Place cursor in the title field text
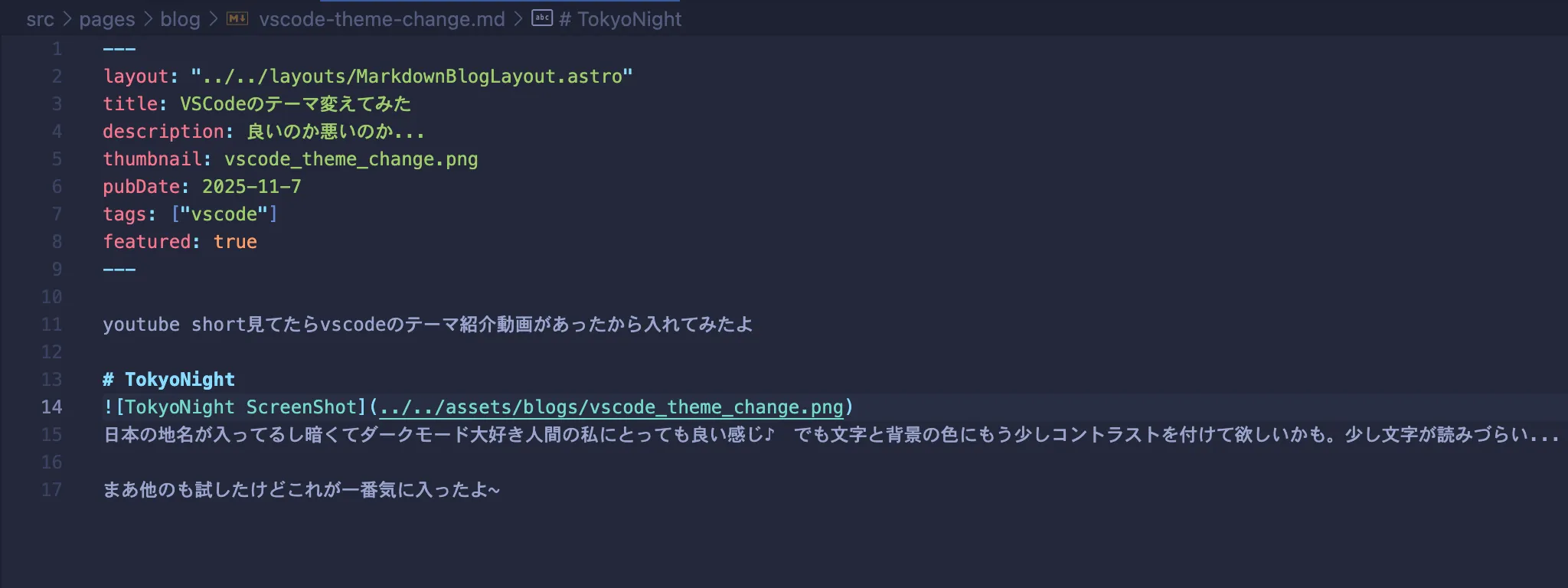 (297, 103)
